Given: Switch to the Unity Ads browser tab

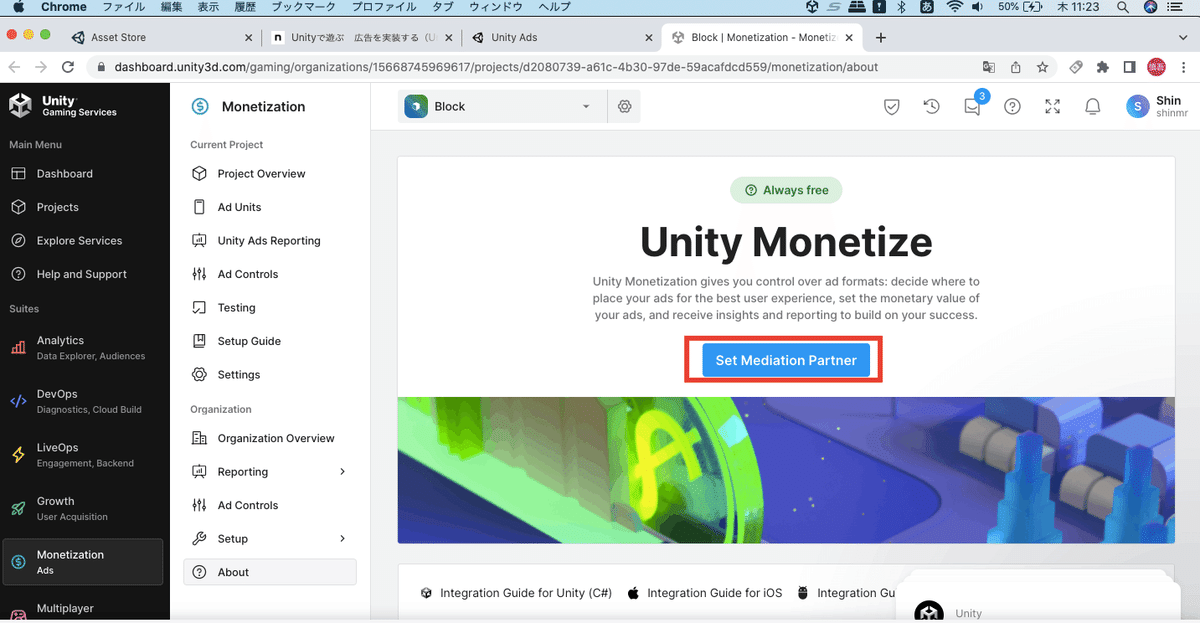Looking at the screenshot, I should (x=560, y=36).
